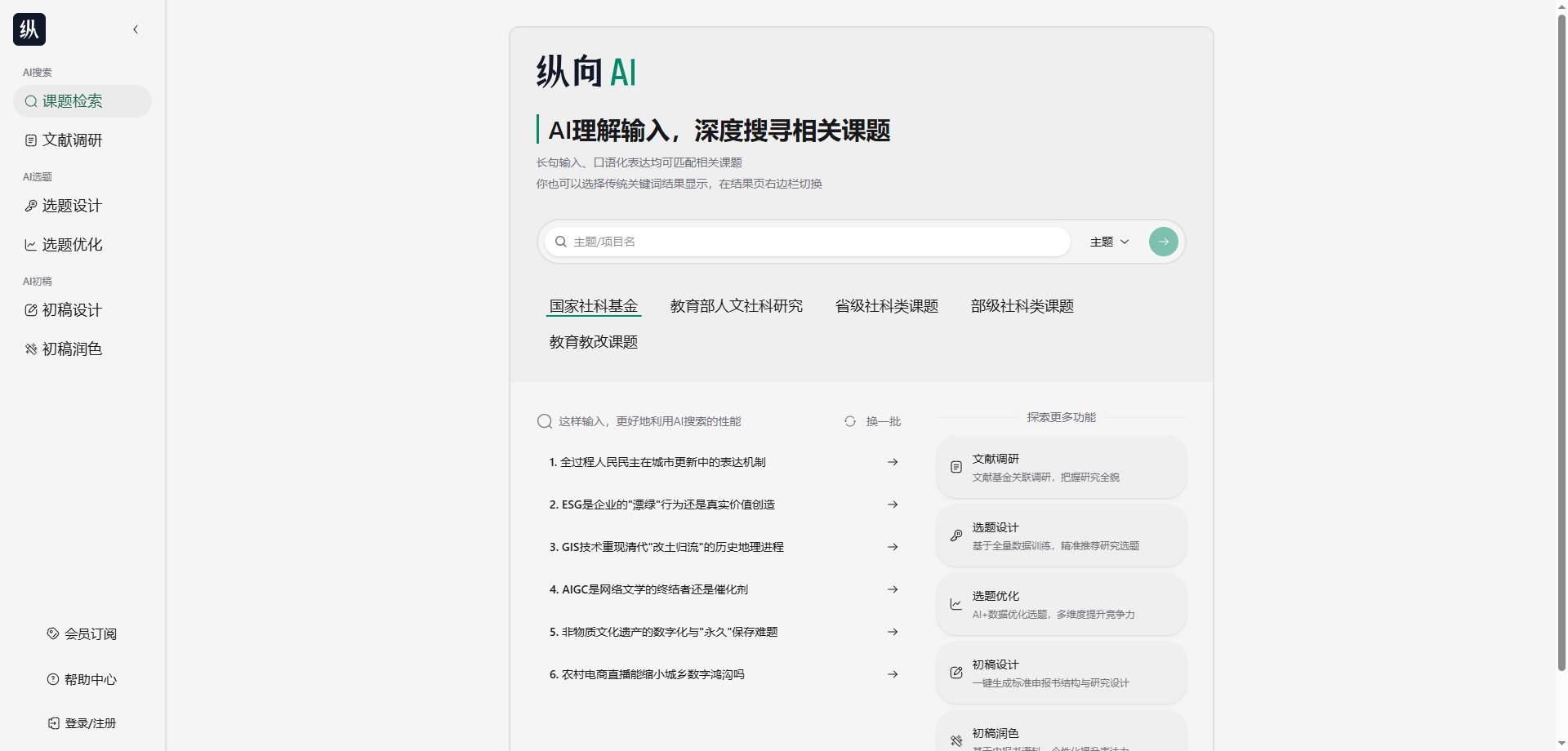Image resolution: width=1568 pixels, height=751 pixels.
Task: Select the 国家社科基金 tab
Action: (594, 306)
